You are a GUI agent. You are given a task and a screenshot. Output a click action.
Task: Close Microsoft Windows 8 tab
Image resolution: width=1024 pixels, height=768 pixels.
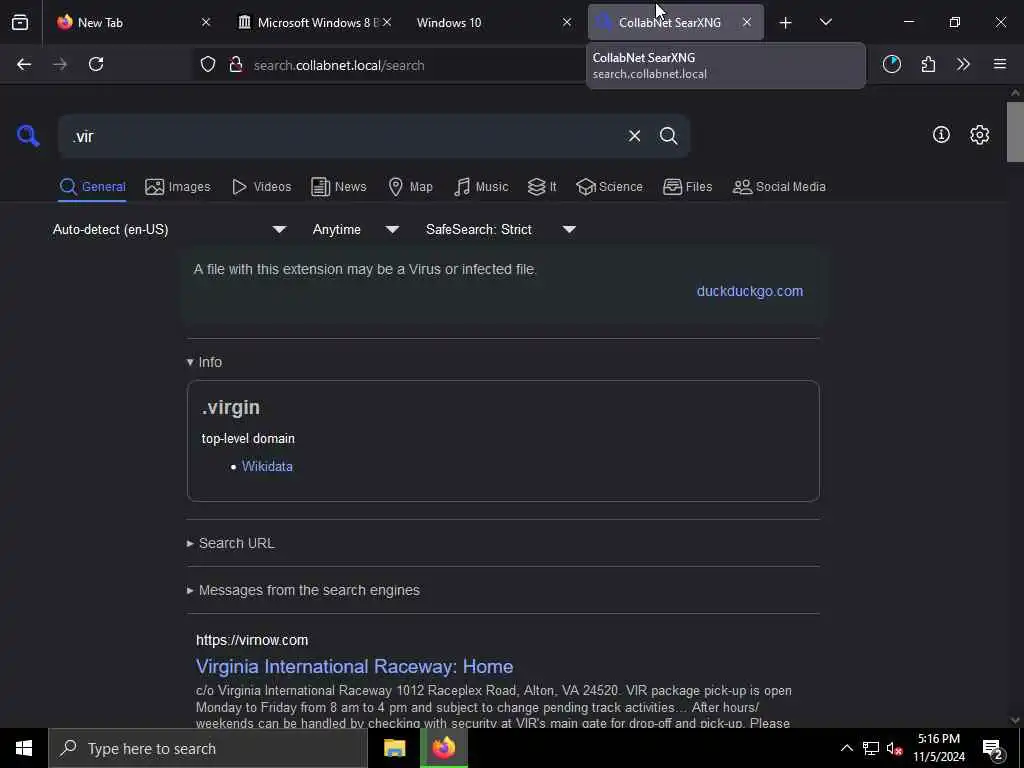pyautogui.click(x=387, y=22)
